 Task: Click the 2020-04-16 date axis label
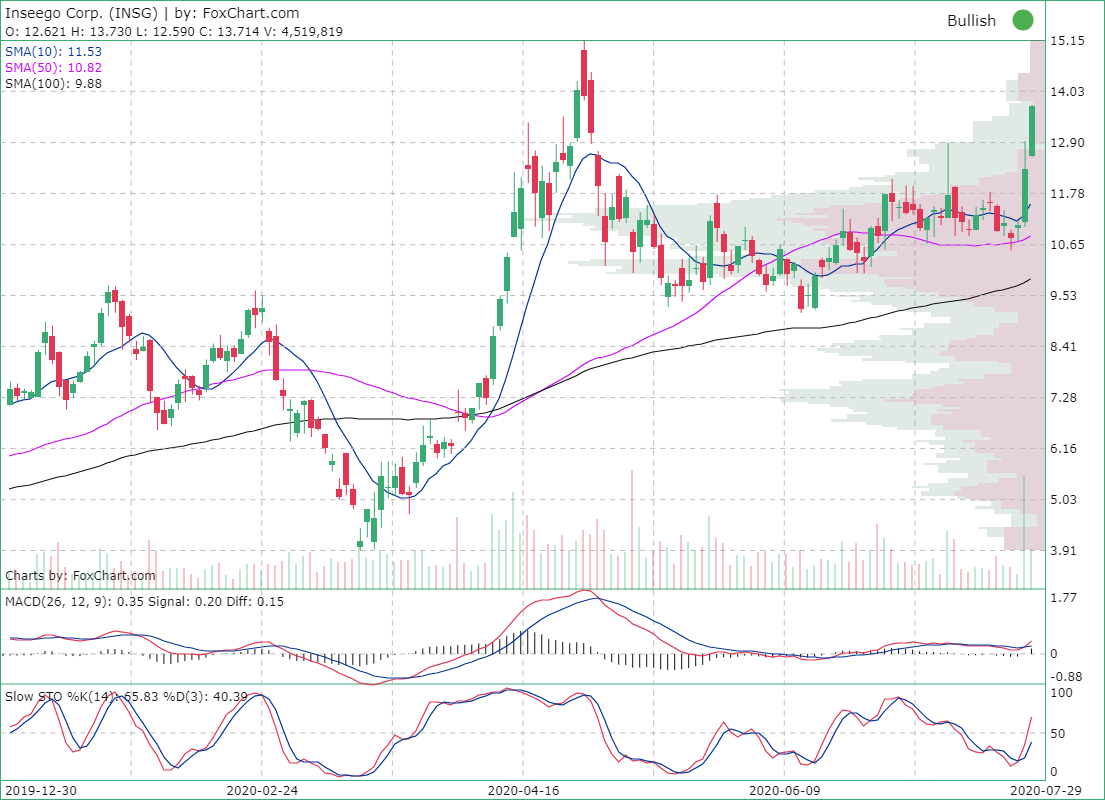click(x=521, y=790)
